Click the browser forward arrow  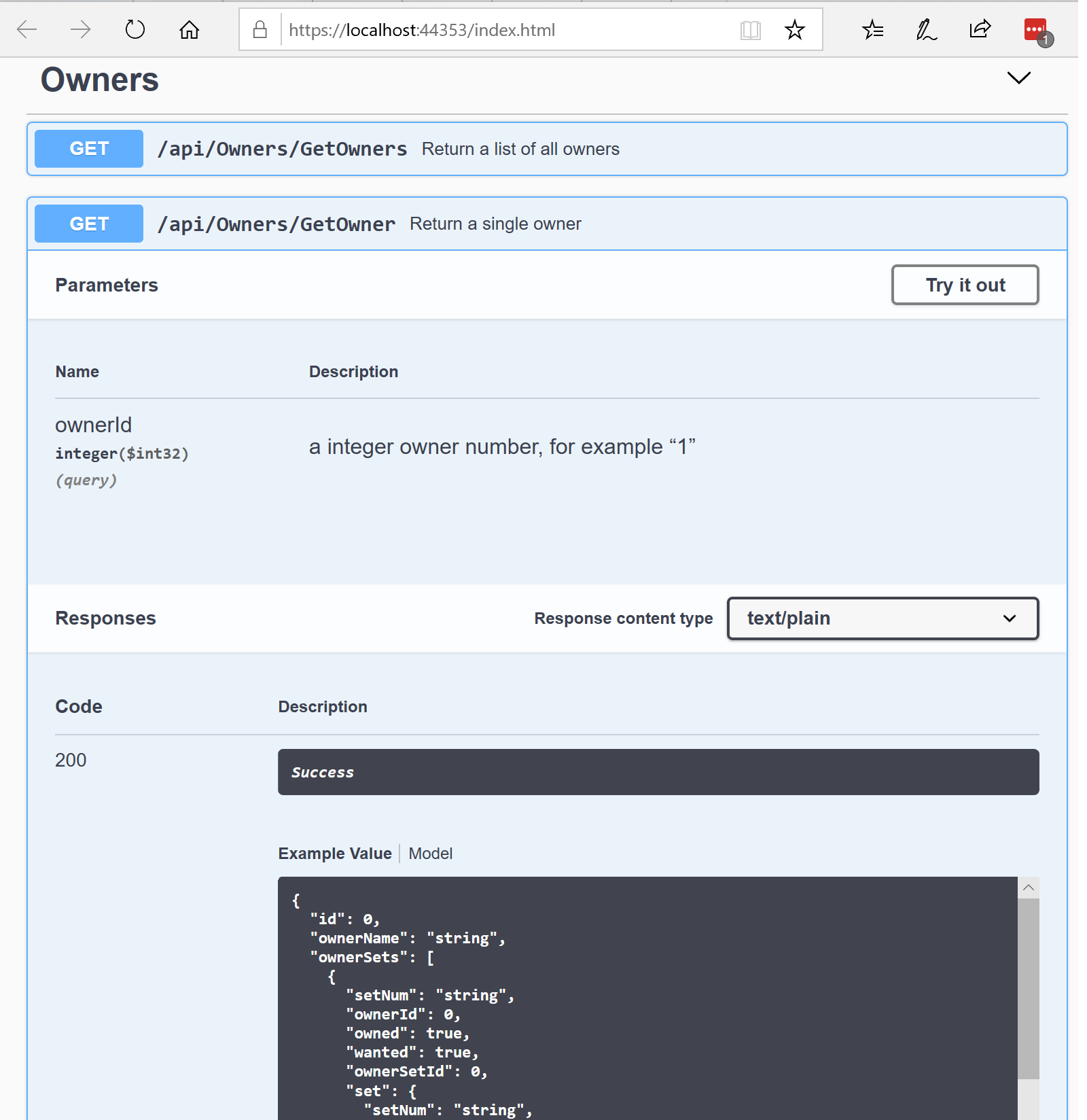tap(80, 30)
